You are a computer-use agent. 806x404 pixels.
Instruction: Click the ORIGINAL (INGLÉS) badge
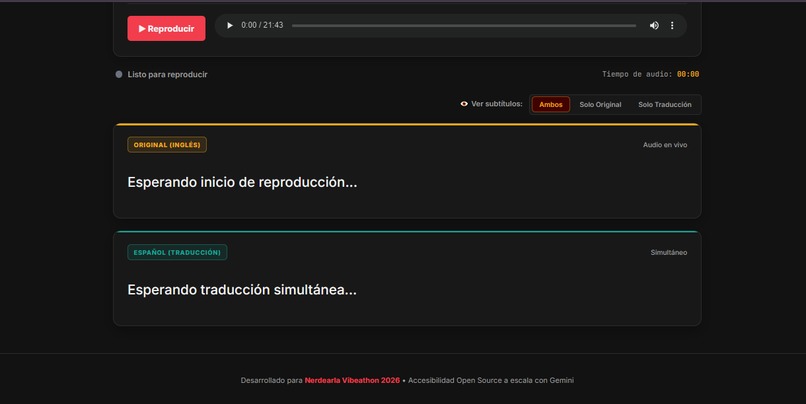[x=167, y=144]
